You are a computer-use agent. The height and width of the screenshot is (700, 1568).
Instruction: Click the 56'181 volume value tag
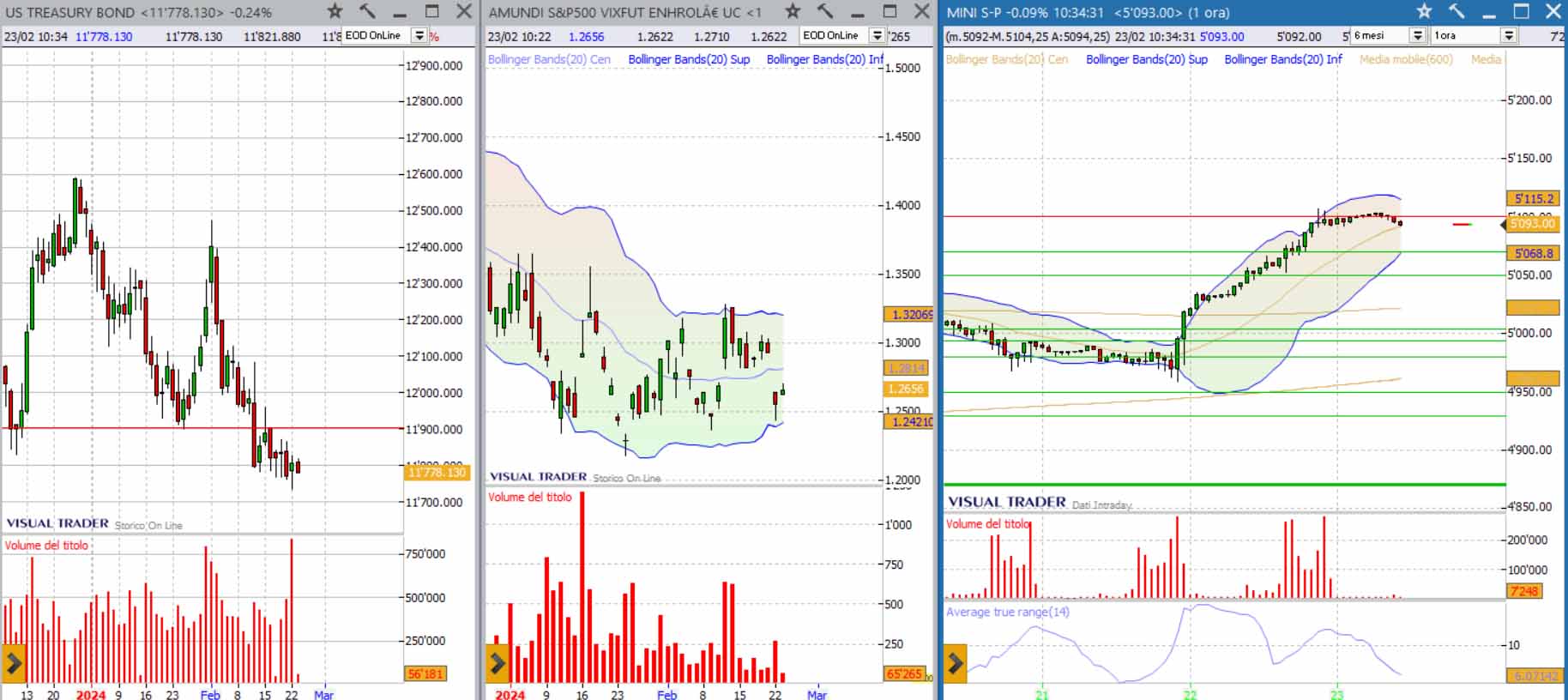425,673
